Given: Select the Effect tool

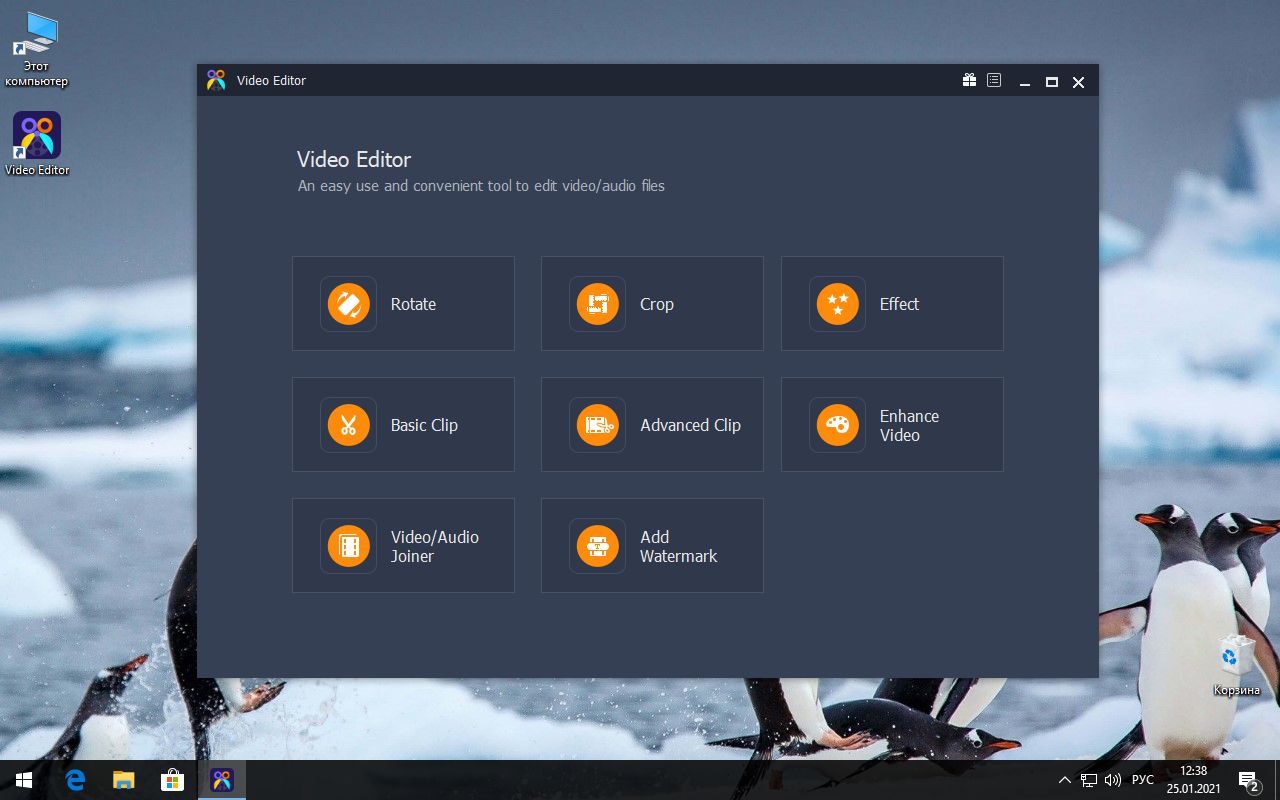Looking at the screenshot, I should (x=891, y=303).
